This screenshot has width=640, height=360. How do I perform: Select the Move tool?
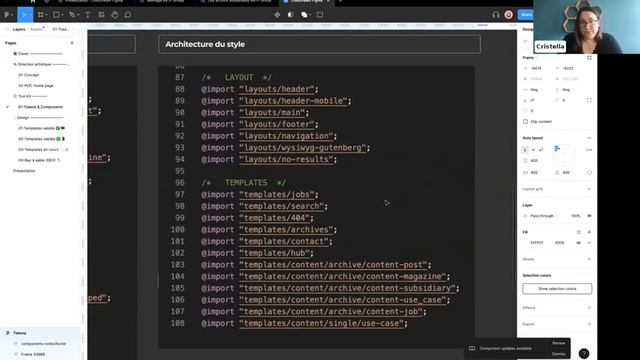(24, 15)
